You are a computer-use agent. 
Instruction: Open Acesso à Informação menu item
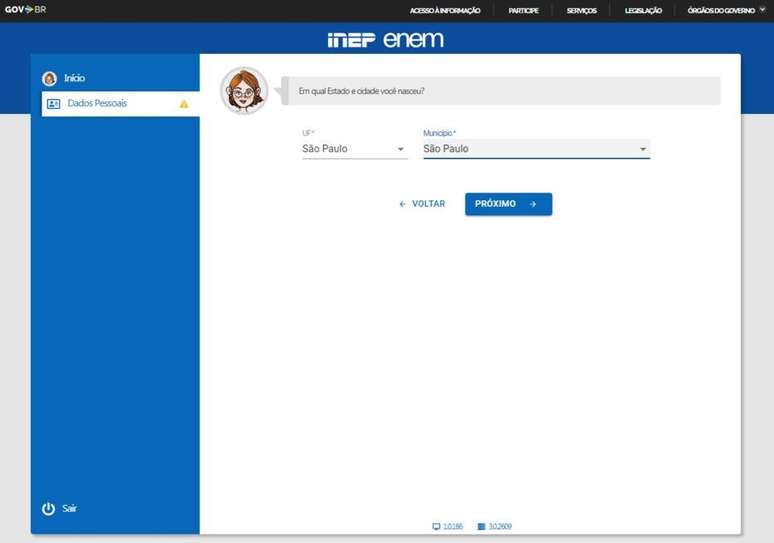445,10
